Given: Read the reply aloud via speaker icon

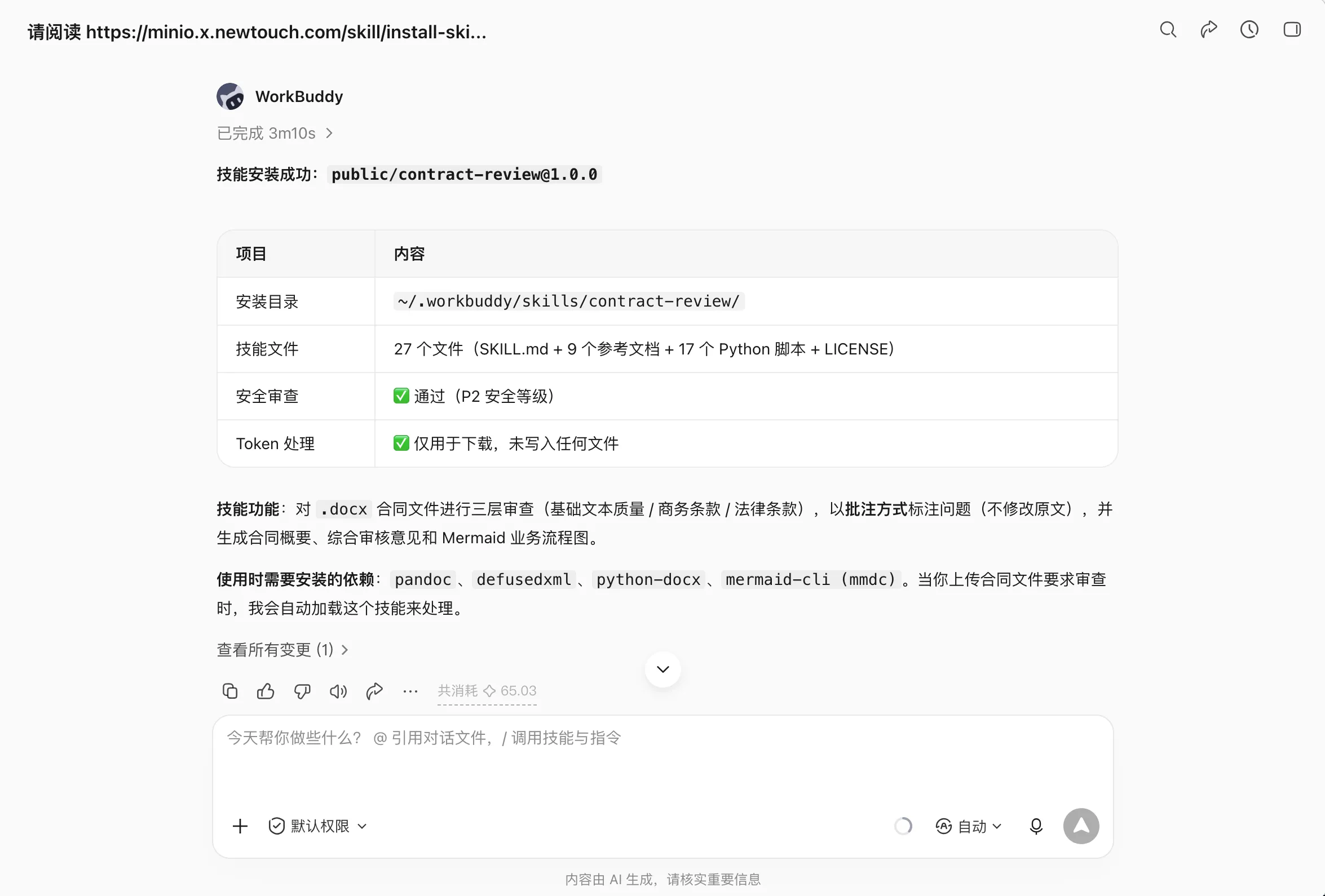Looking at the screenshot, I should pos(338,691).
